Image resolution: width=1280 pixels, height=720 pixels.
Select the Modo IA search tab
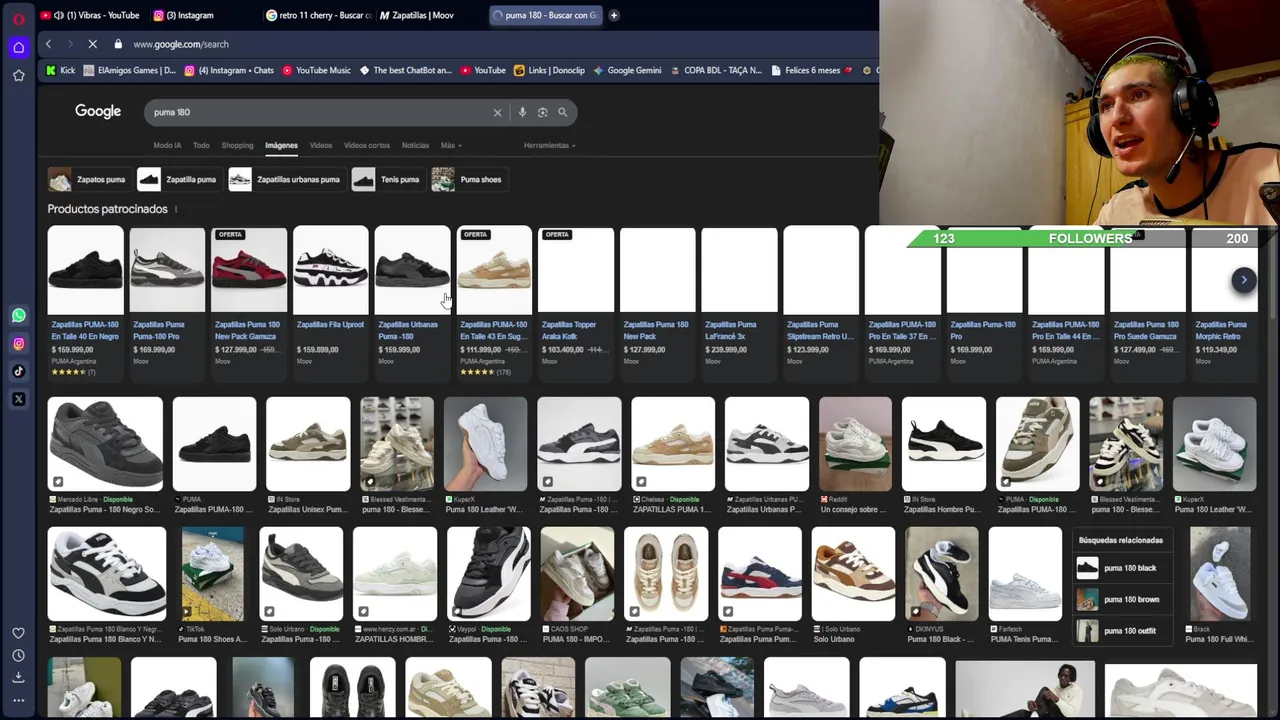[x=167, y=145]
